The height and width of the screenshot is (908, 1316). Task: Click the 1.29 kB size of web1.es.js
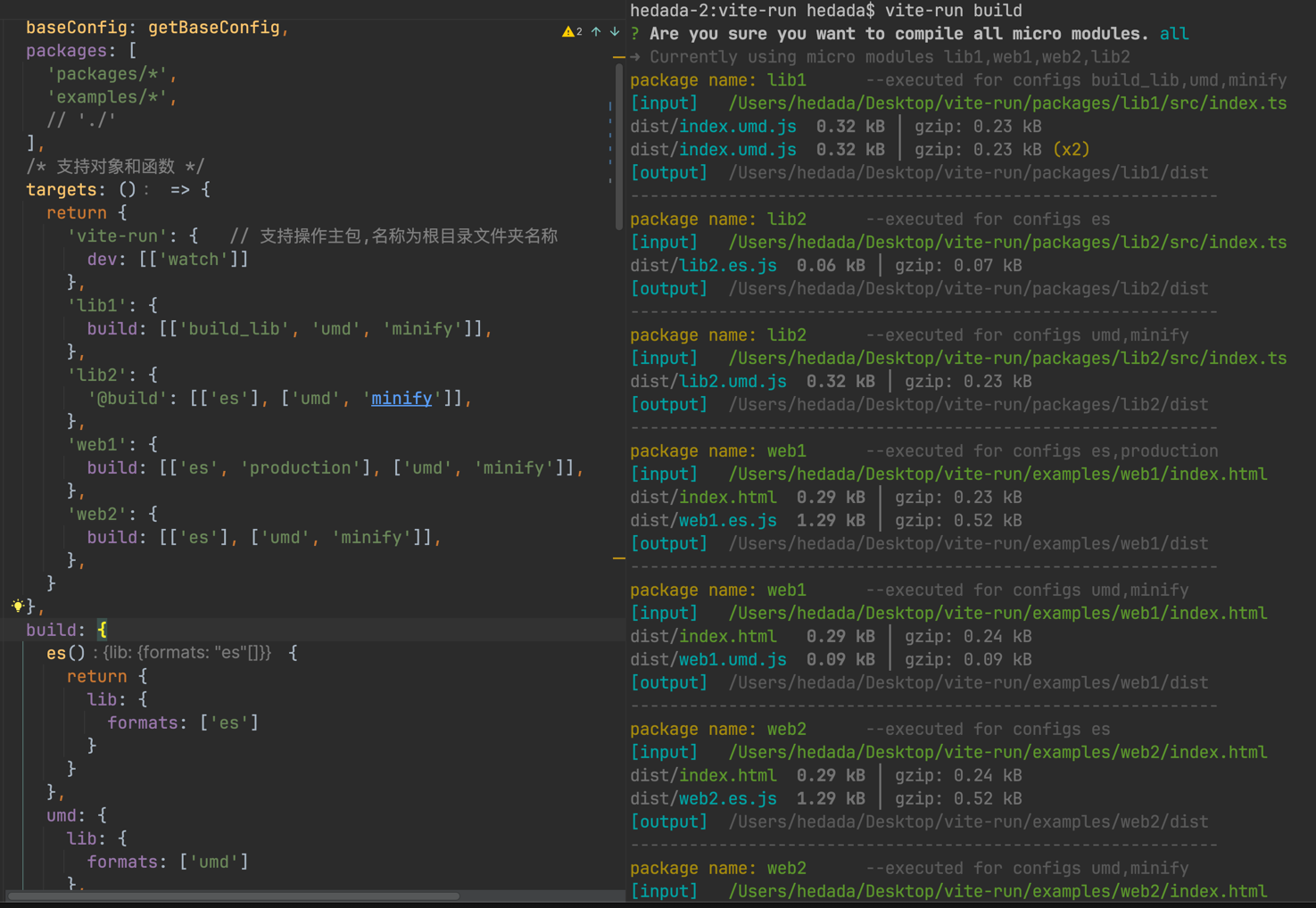pyautogui.click(x=831, y=521)
